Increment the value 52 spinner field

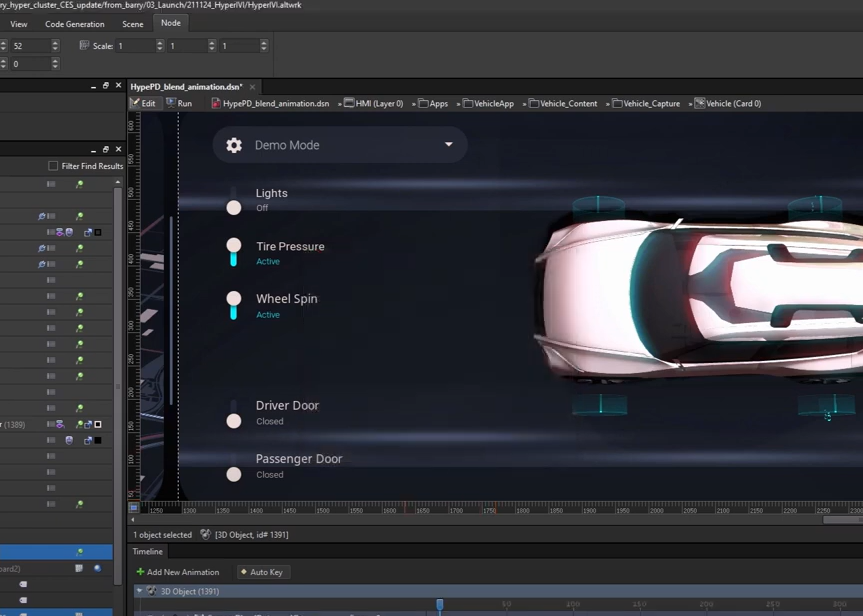pyautogui.click(x=55, y=43)
